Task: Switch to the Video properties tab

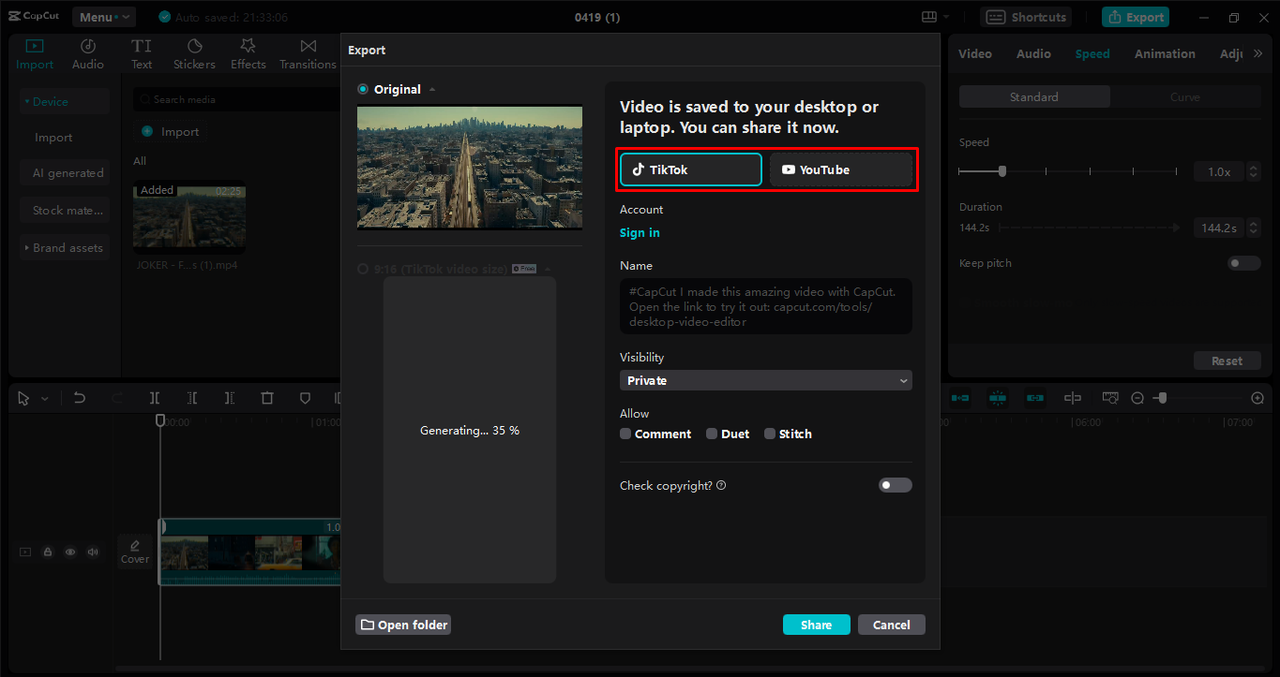Action: [975, 54]
